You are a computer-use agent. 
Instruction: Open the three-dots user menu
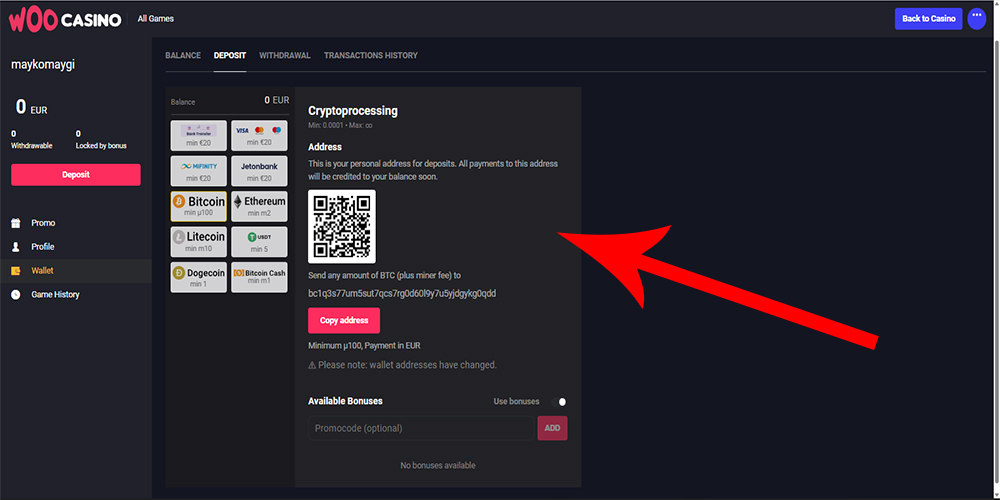tap(976, 18)
